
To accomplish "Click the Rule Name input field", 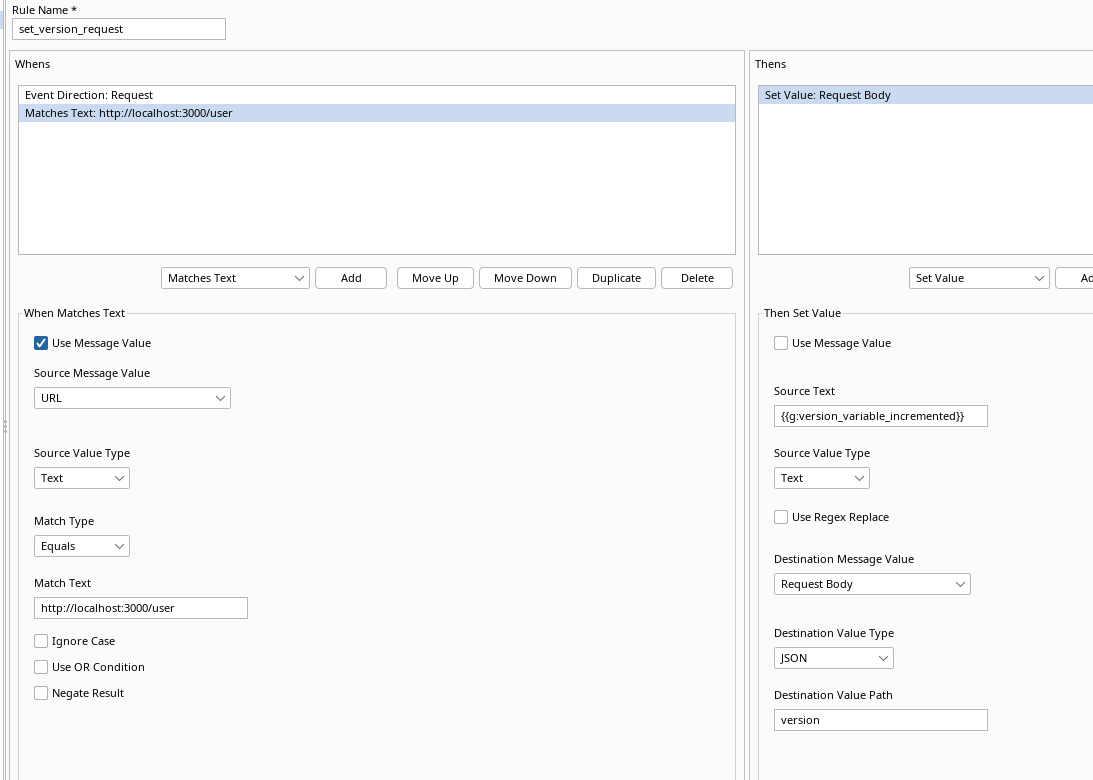I will [118, 29].
